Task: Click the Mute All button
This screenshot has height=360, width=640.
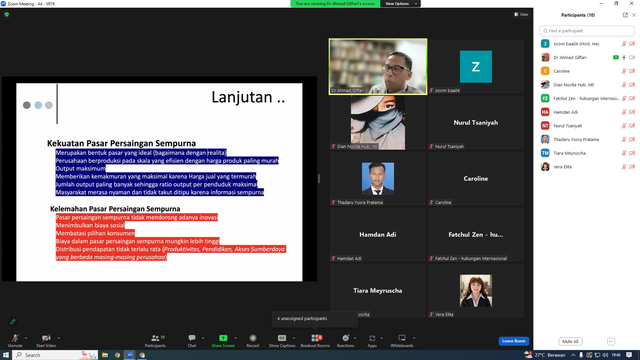Action: 570,341
